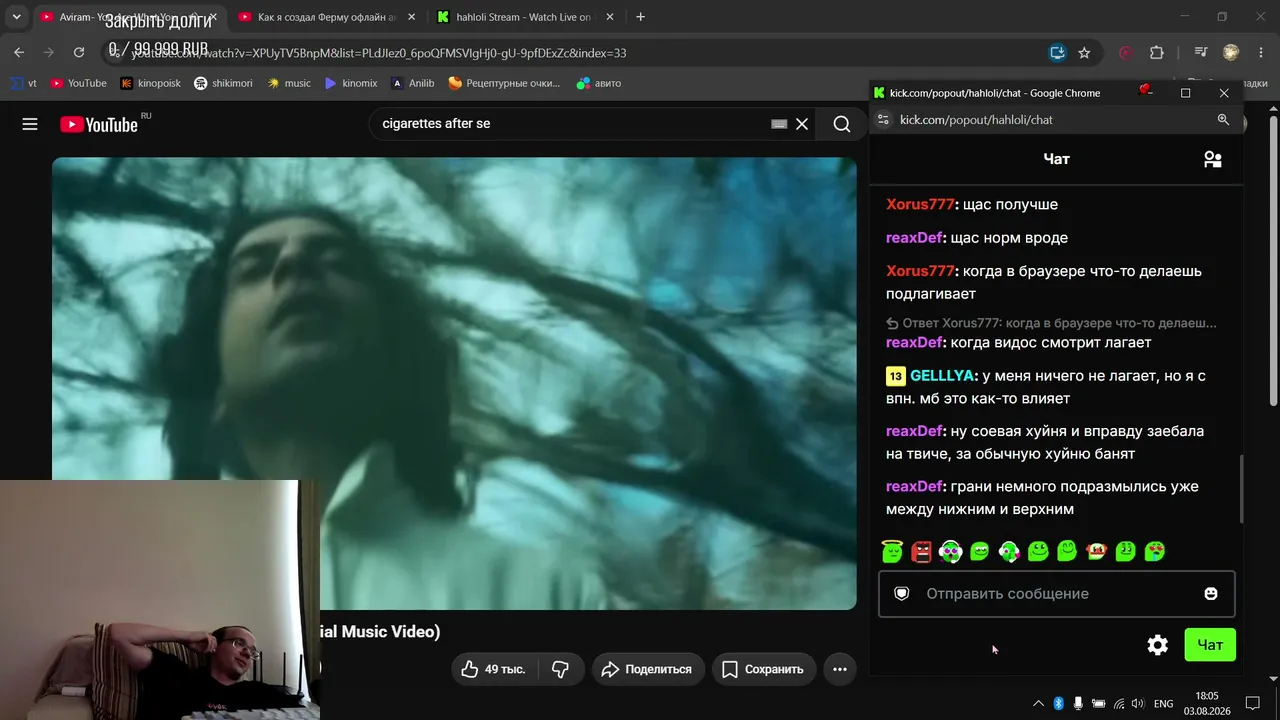Dislike the YouTube video

pos(560,669)
